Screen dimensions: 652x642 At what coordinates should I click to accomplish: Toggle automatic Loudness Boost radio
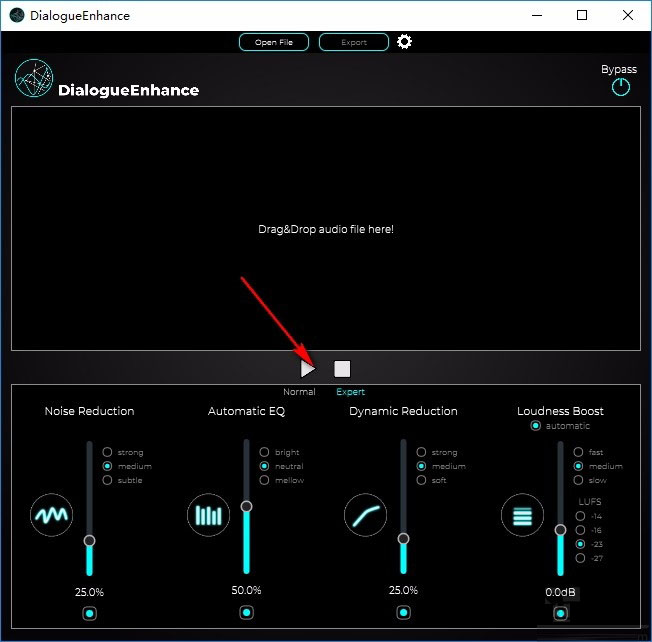click(536, 426)
